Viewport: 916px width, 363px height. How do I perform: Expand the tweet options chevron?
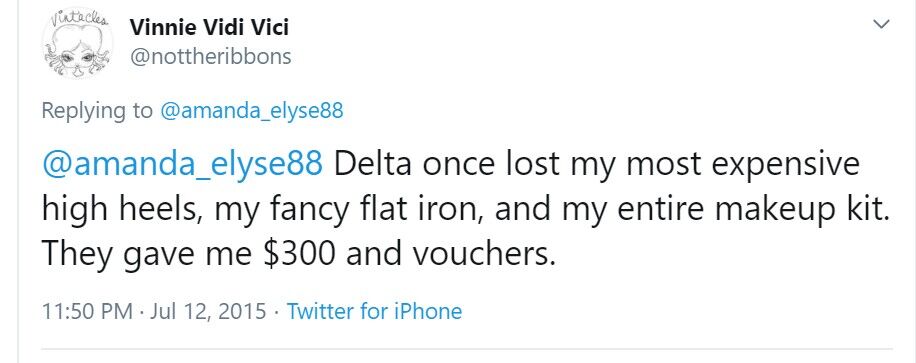(880, 24)
